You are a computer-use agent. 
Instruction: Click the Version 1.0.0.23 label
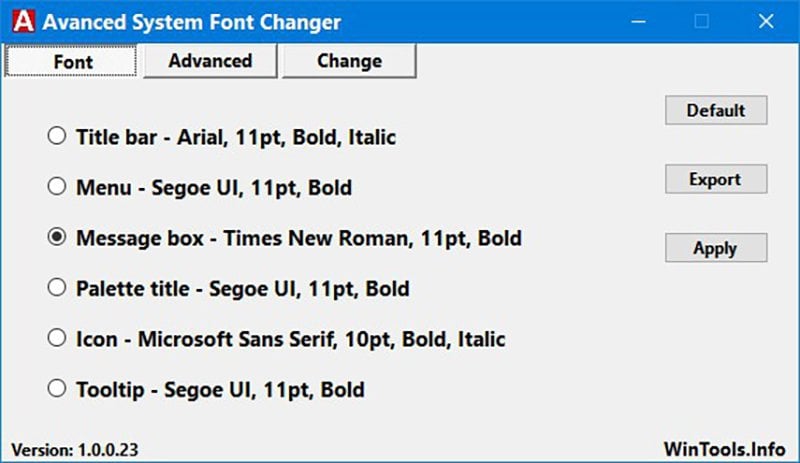(x=74, y=450)
